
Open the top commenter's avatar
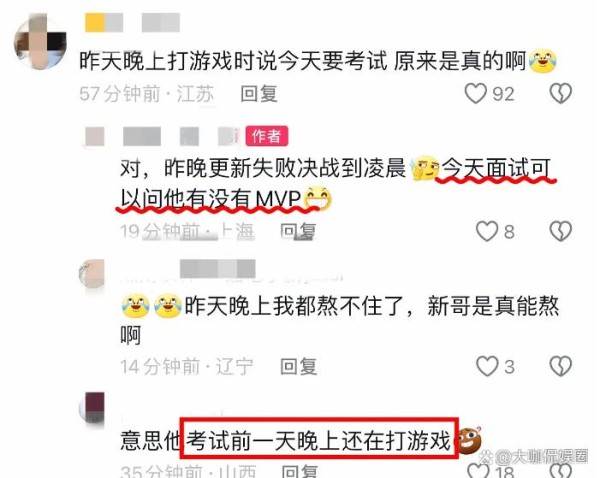(x=40, y=41)
